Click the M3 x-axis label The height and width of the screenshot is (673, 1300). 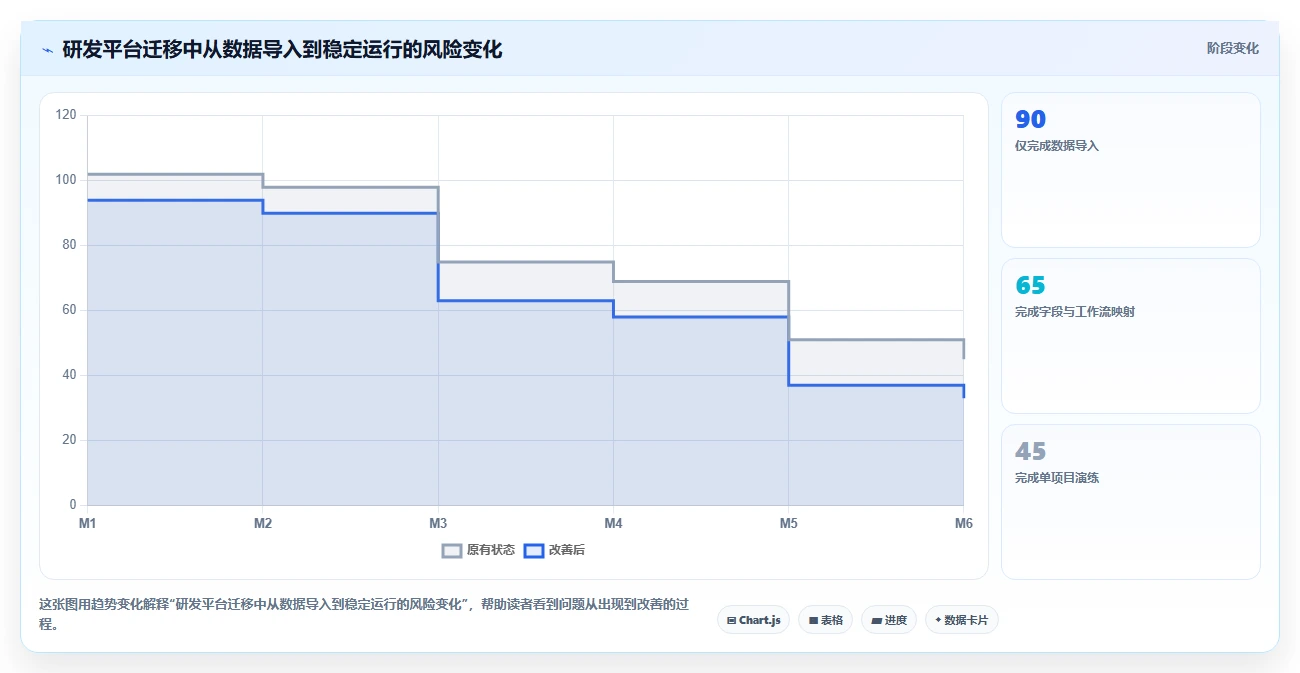[x=438, y=523]
